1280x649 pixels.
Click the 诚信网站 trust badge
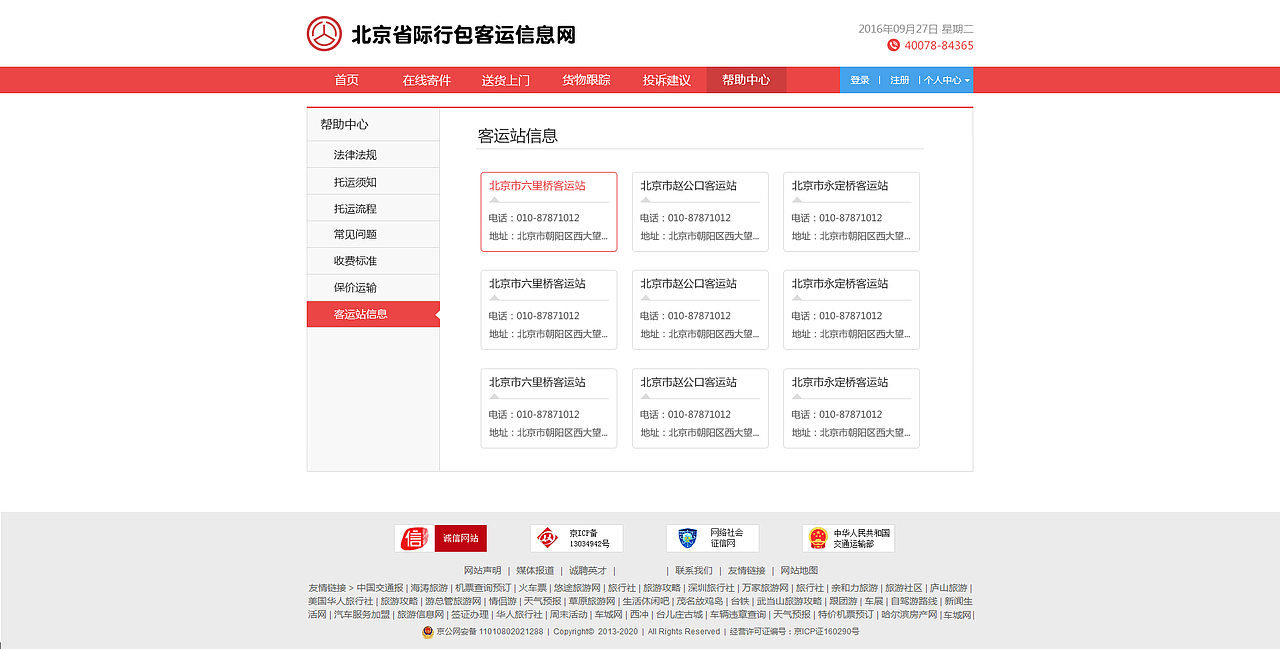(460, 537)
